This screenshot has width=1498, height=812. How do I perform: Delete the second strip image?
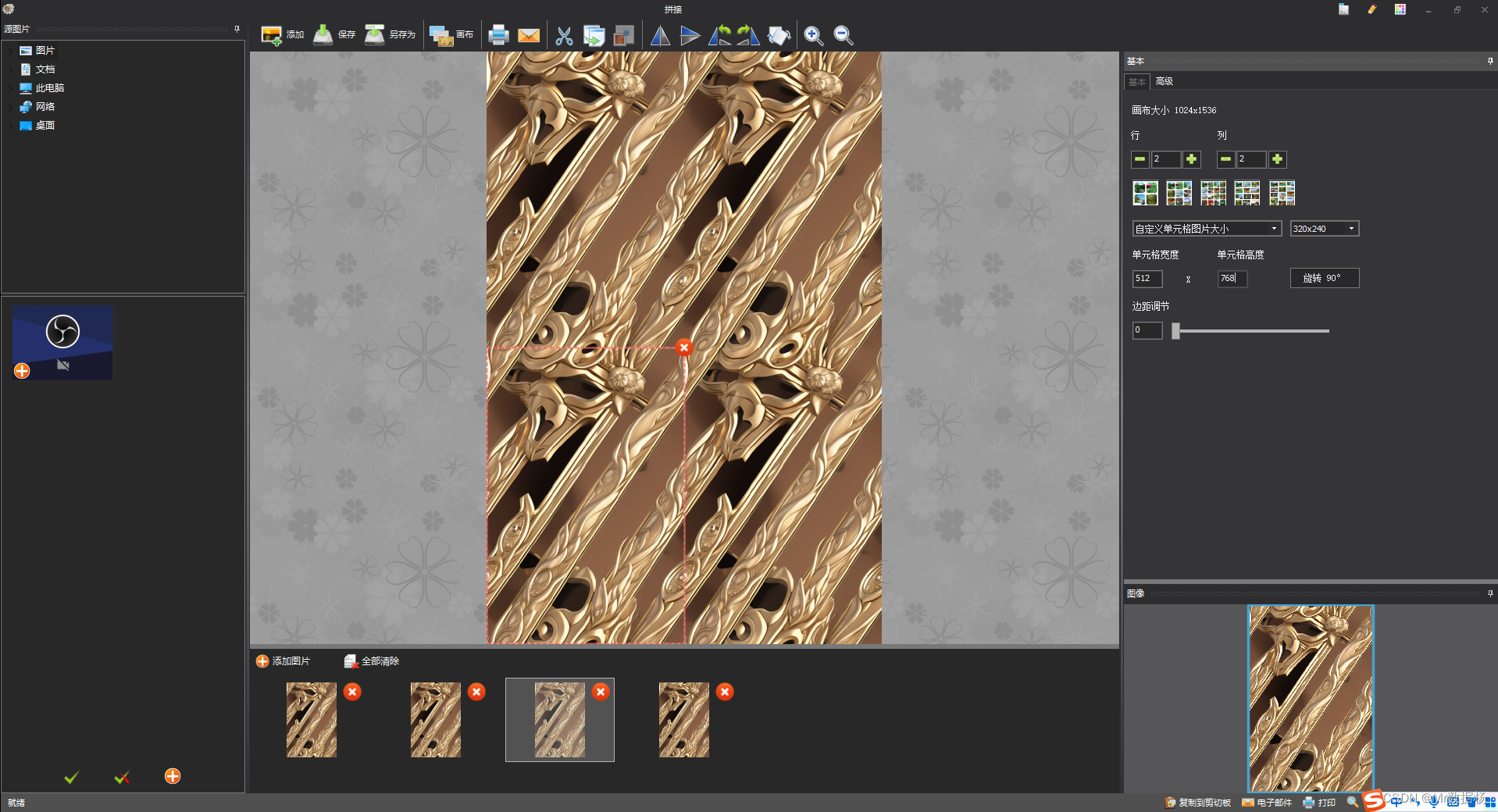point(476,692)
